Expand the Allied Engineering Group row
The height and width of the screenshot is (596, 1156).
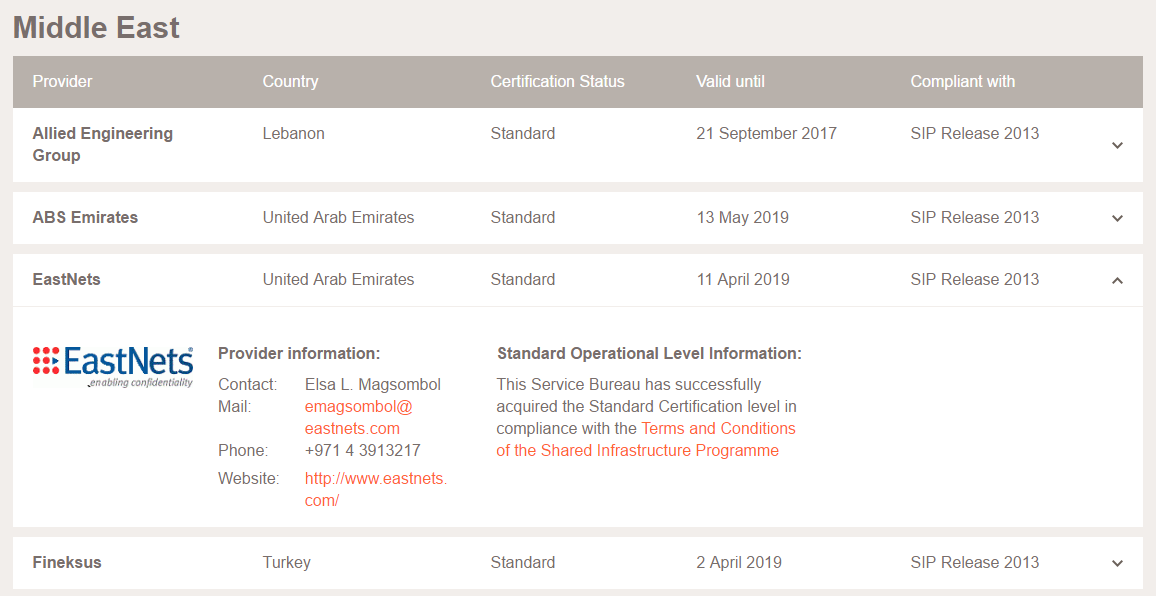coord(1117,145)
